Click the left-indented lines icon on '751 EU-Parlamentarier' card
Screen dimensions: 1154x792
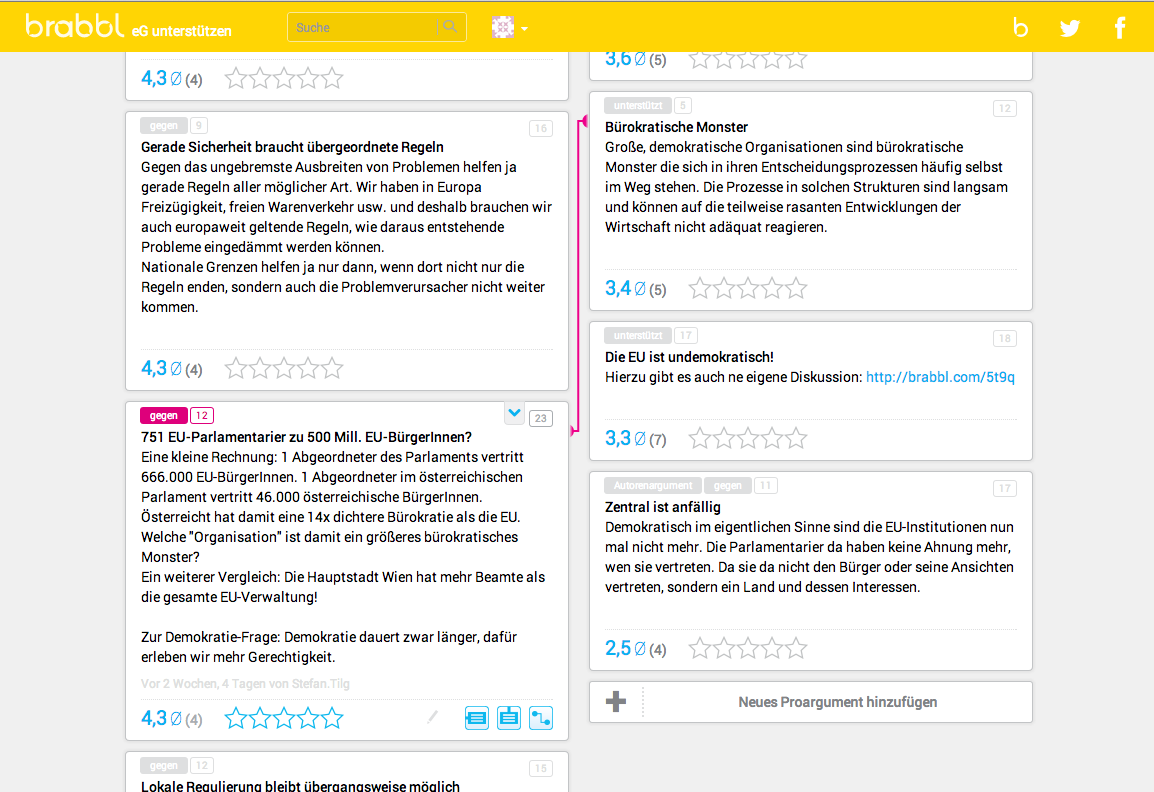(476, 718)
